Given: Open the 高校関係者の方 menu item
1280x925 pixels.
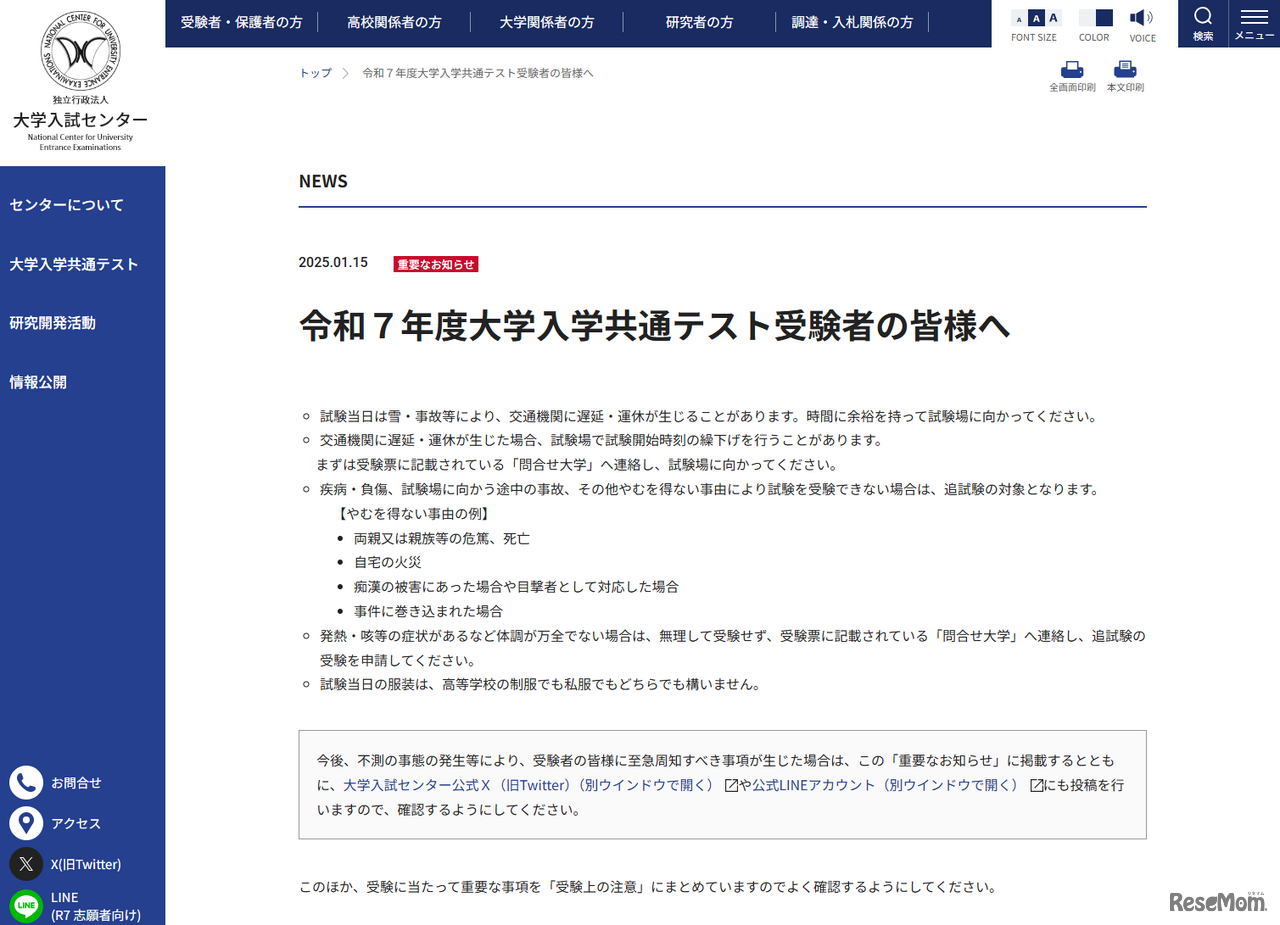Looking at the screenshot, I should [393, 22].
